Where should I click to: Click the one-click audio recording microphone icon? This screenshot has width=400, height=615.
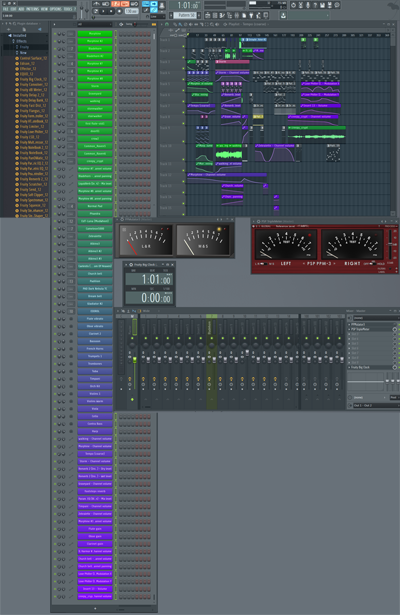308,5
